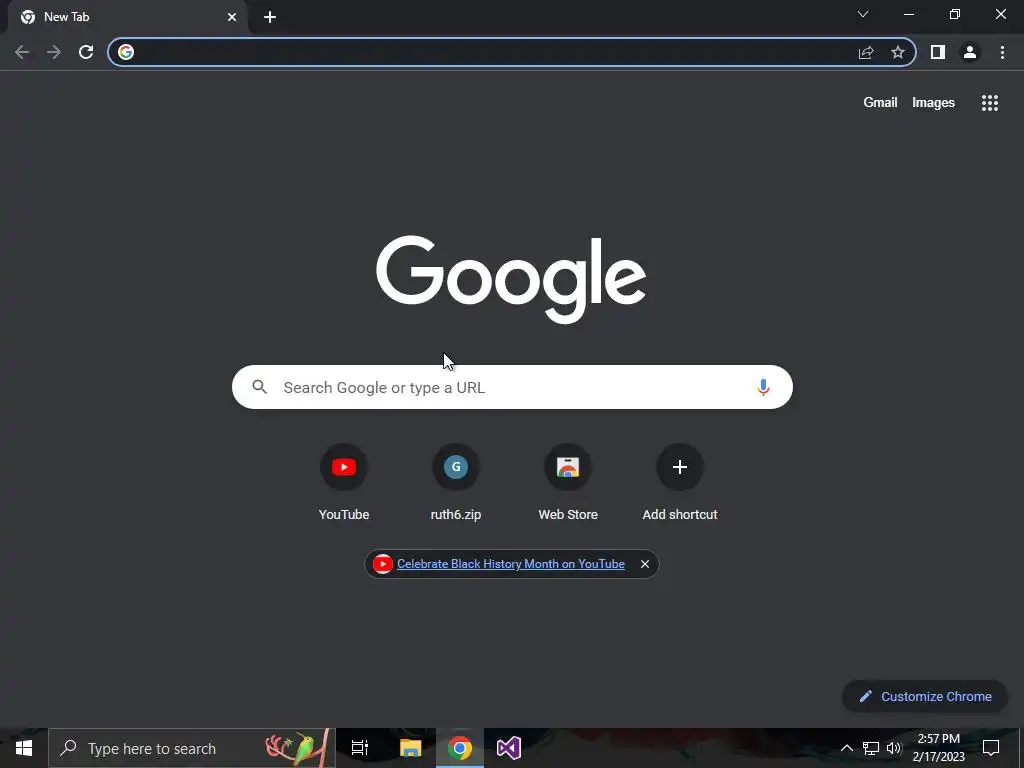This screenshot has height=768, width=1024.
Task: Click the Google logo
Action: coord(511,280)
